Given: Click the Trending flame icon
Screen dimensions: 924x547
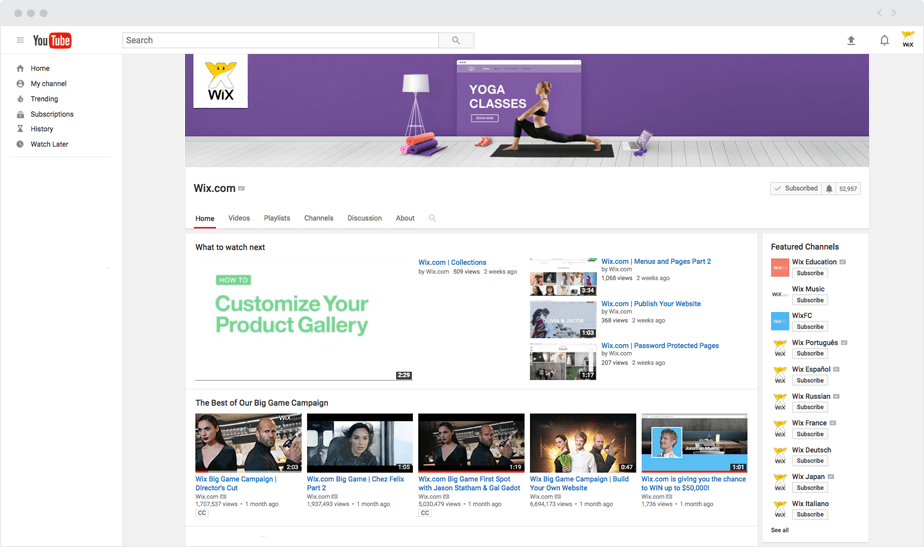Looking at the screenshot, I should pyautogui.click(x=20, y=99).
